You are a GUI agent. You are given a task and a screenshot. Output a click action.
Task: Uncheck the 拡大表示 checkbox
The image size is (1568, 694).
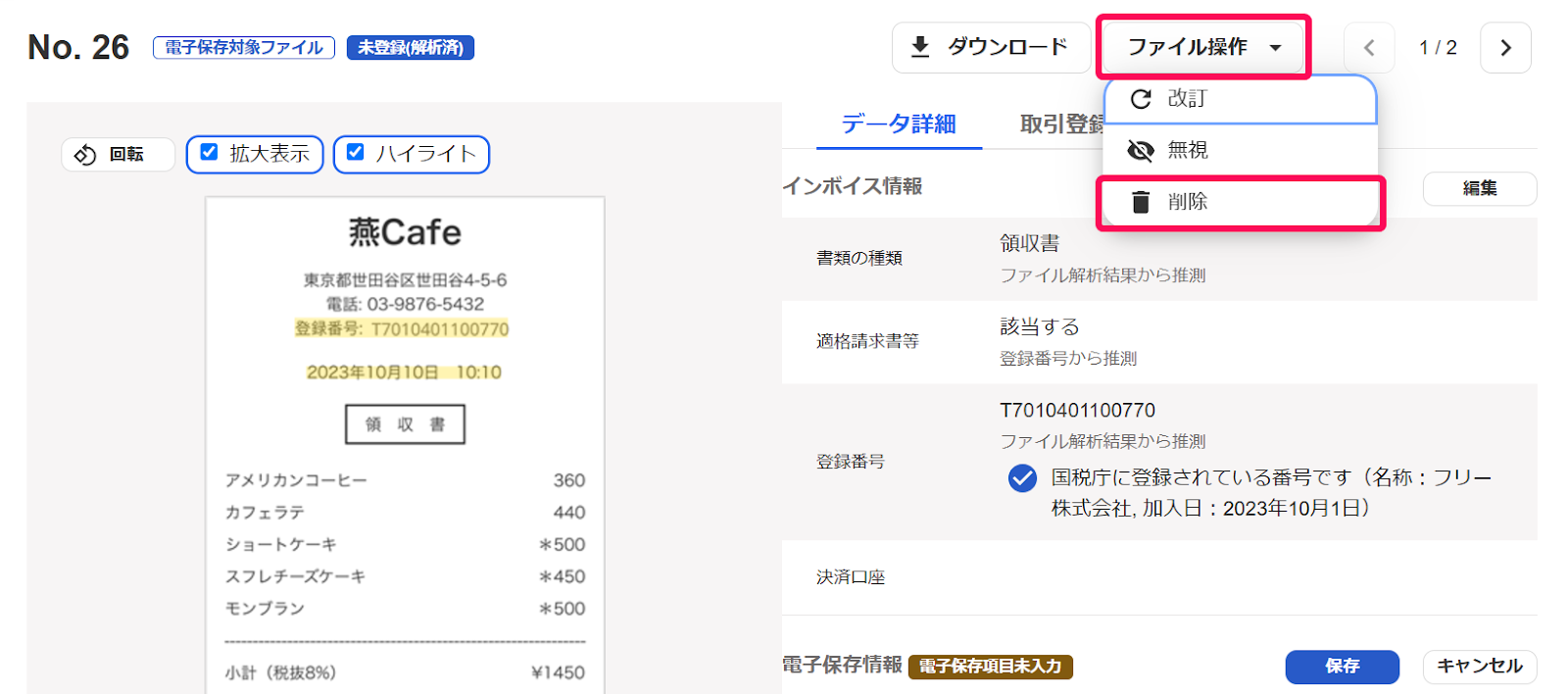tap(209, 152)
